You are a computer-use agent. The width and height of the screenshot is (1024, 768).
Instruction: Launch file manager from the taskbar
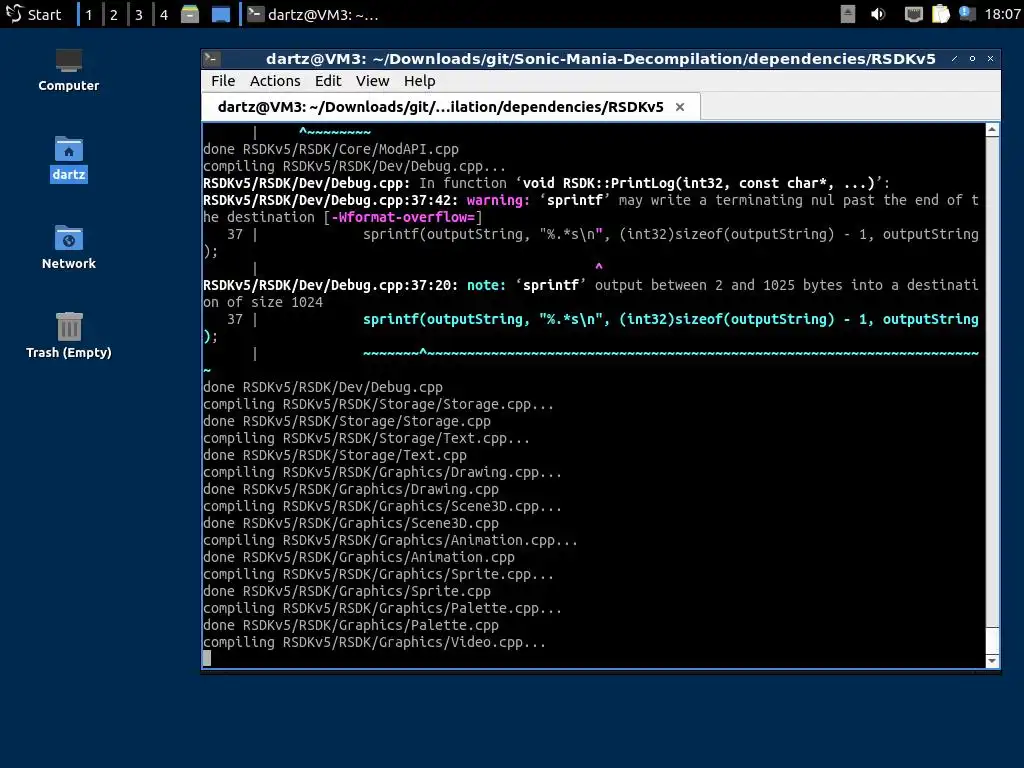(x=190, y=14)
